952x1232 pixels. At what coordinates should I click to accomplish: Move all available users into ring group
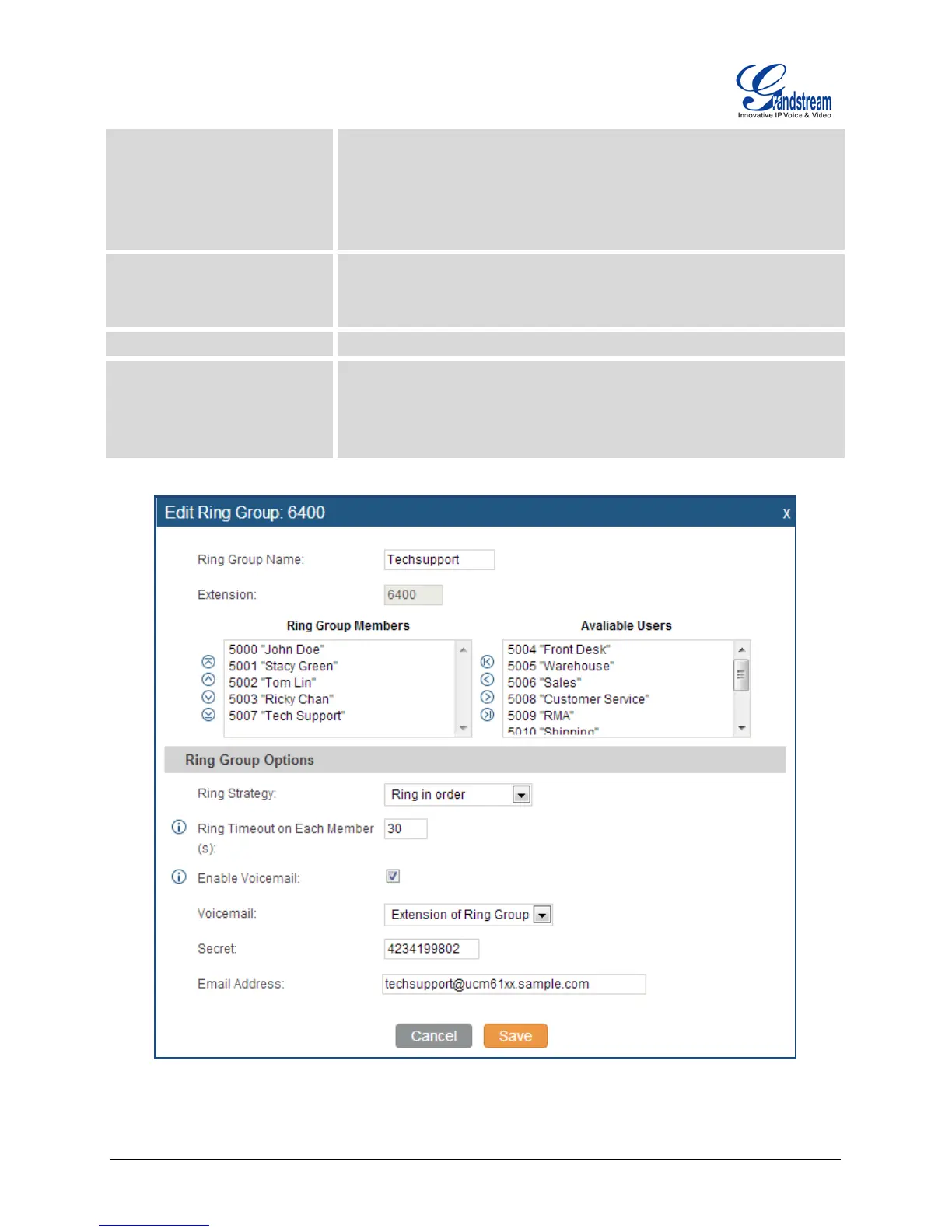(x=488, y=662)
